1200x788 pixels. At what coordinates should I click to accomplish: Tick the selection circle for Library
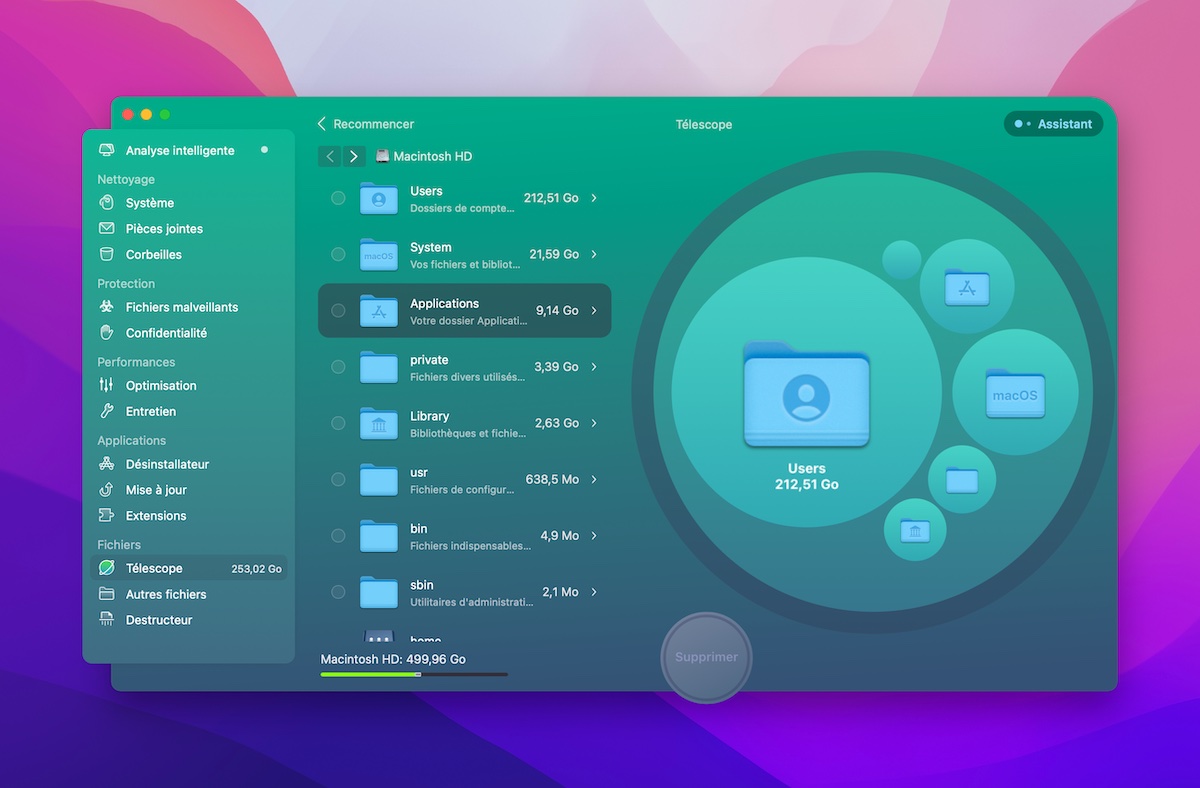point(338,423)
